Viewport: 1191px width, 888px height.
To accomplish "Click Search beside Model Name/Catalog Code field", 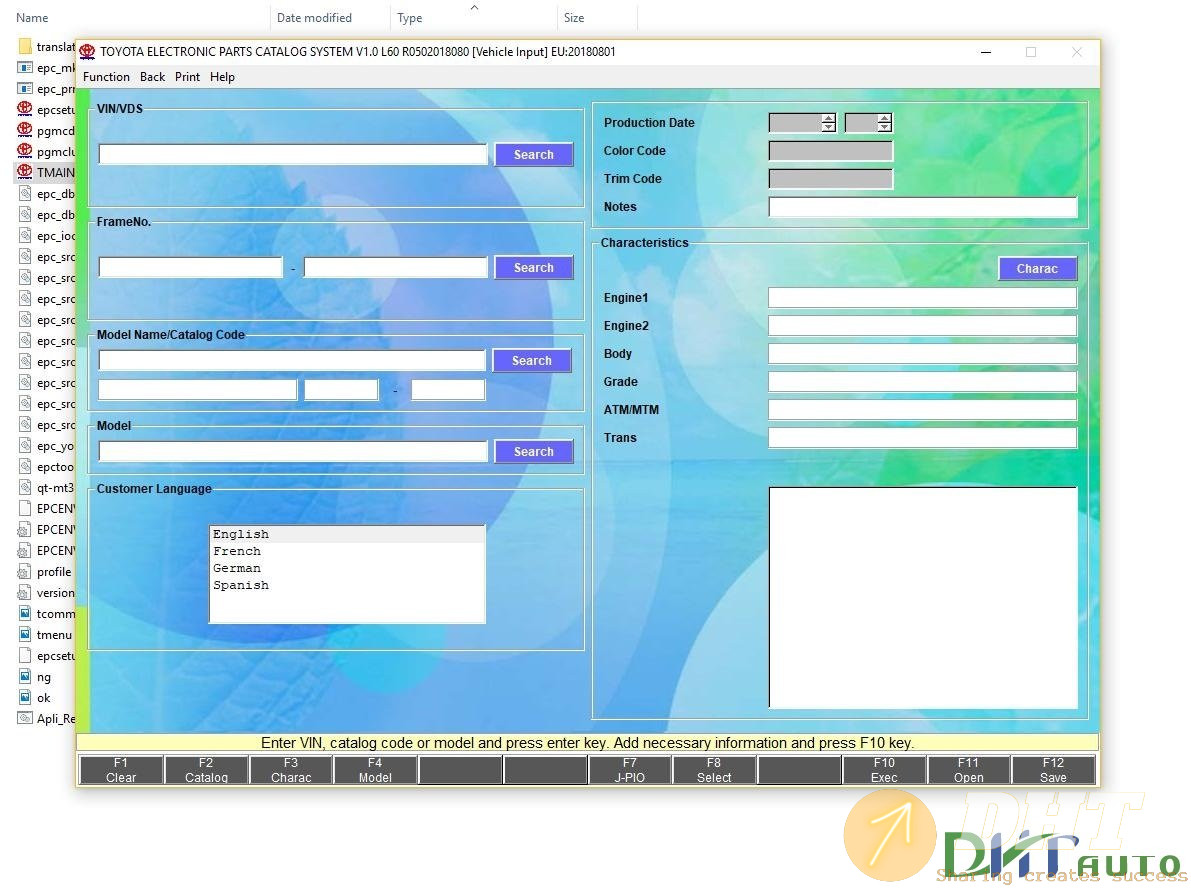I will (x=532, y=361).
